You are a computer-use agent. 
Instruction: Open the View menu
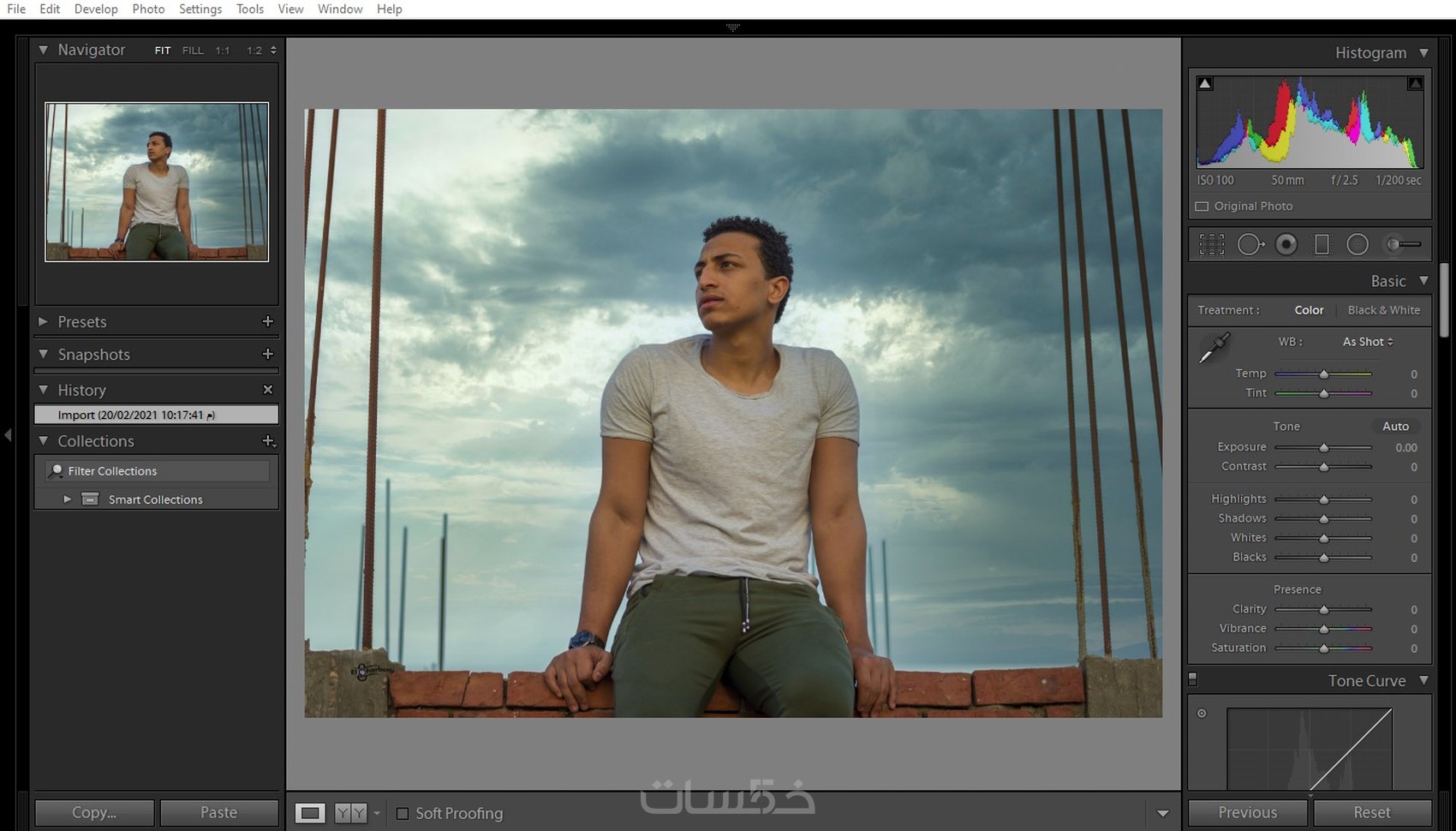290,9
